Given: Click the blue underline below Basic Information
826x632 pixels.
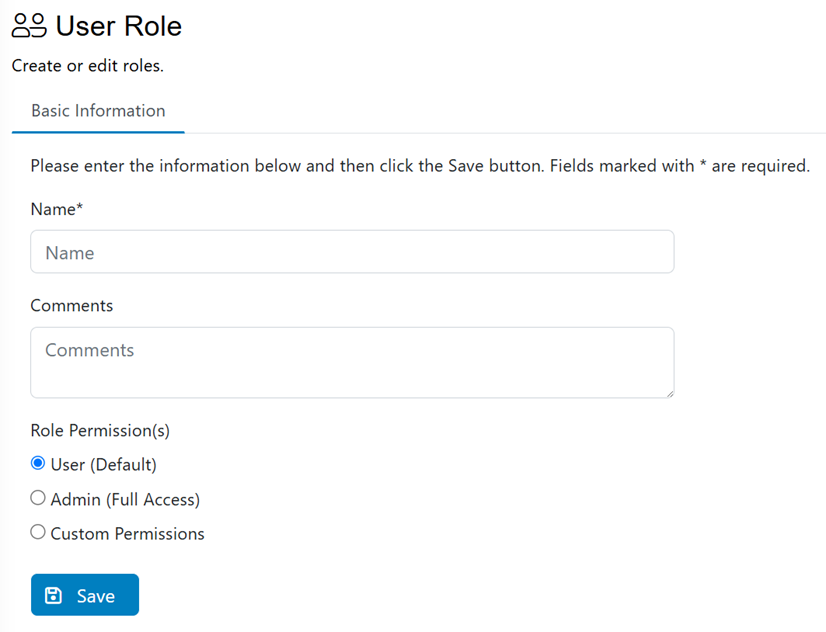Looking at the screenshot, I should click(x=98, y=132).
